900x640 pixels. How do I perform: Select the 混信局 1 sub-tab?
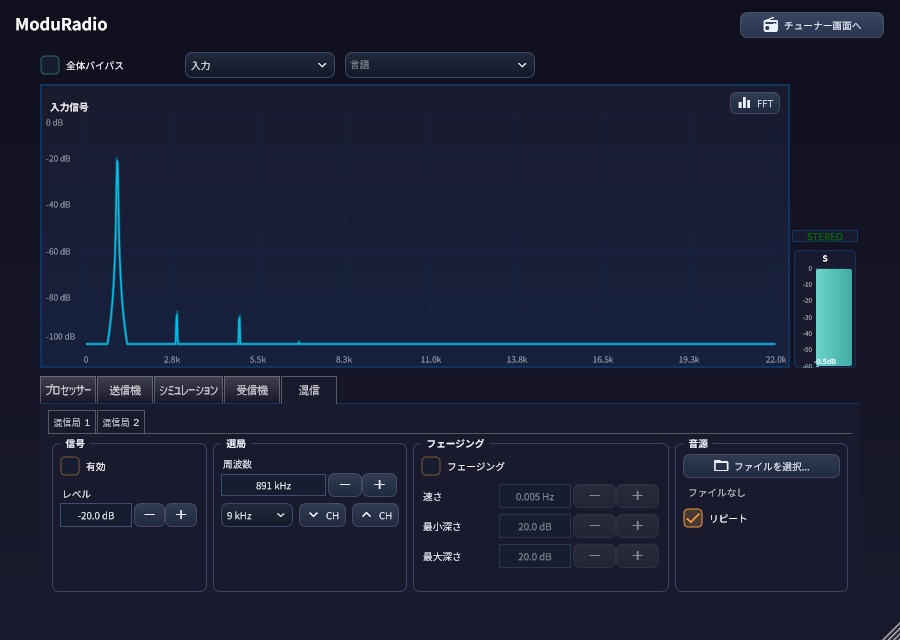[x=72, y=422]
